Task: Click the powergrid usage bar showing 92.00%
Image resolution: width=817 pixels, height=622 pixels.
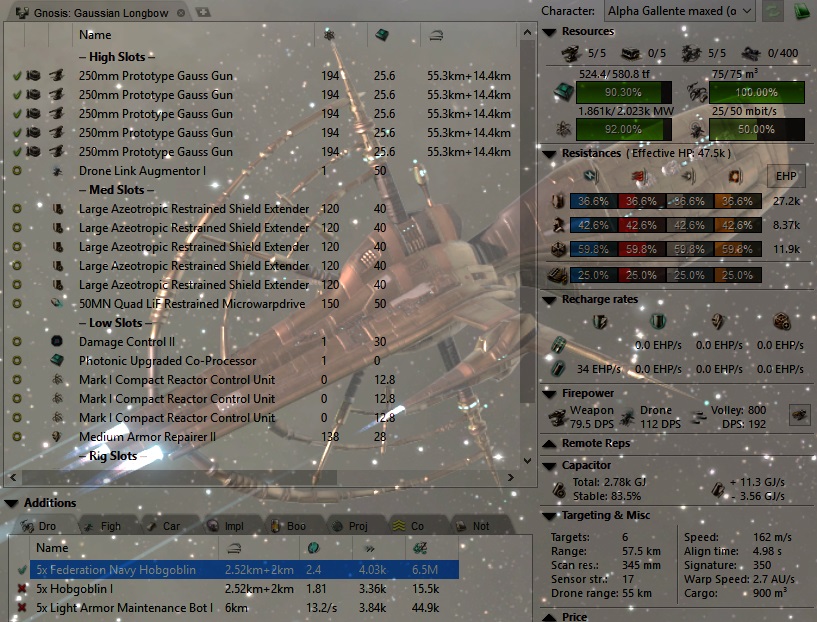Action: coord(623,129)
